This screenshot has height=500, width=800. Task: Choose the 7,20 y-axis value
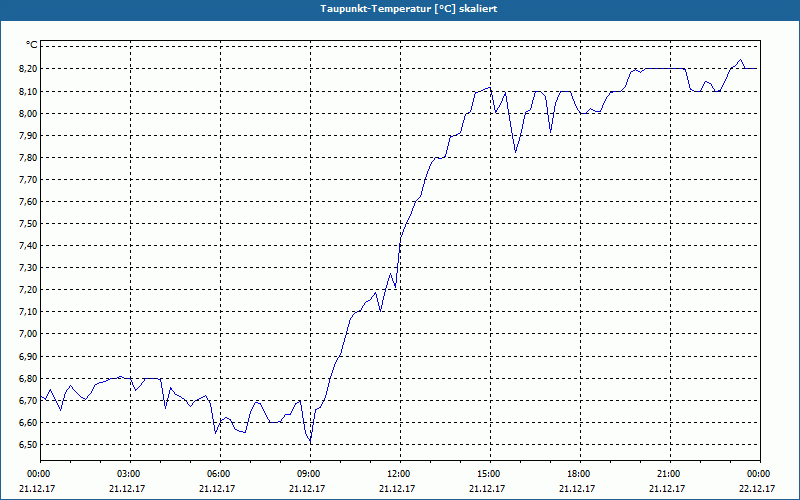tap(28, 289)
